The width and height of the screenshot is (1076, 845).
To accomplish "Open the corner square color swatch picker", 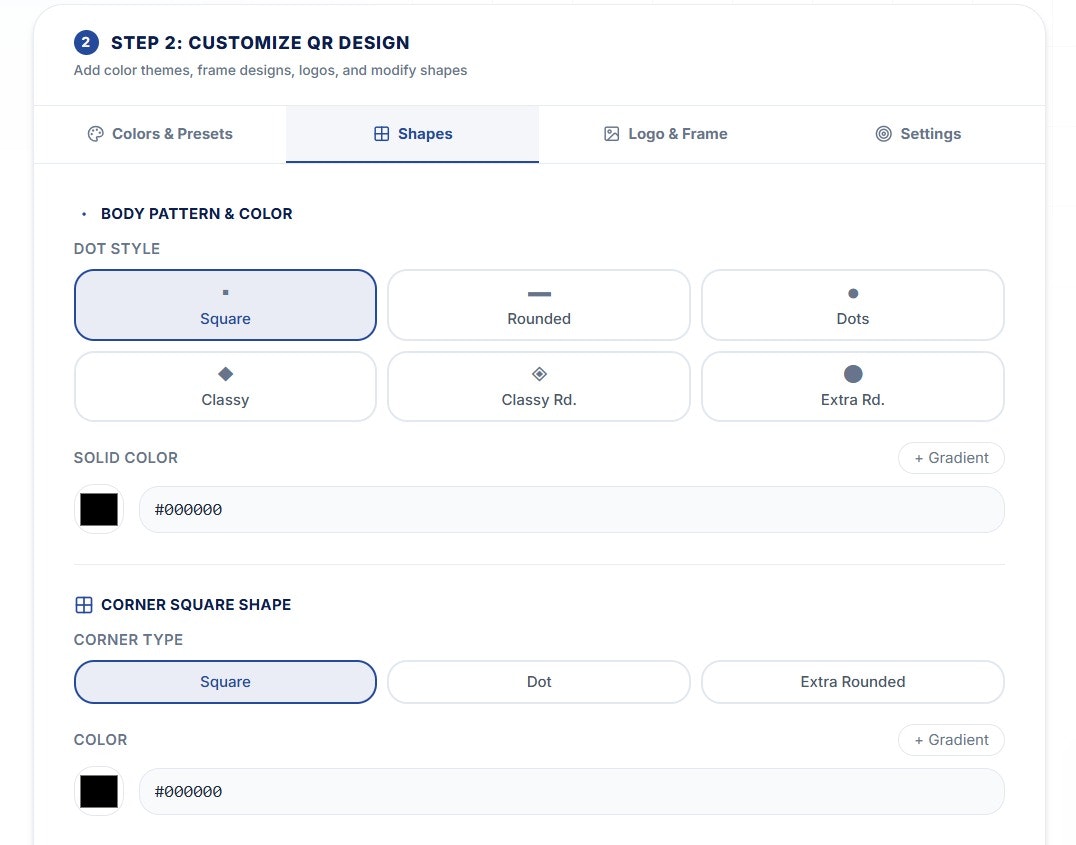I will (x=99, y=791).
